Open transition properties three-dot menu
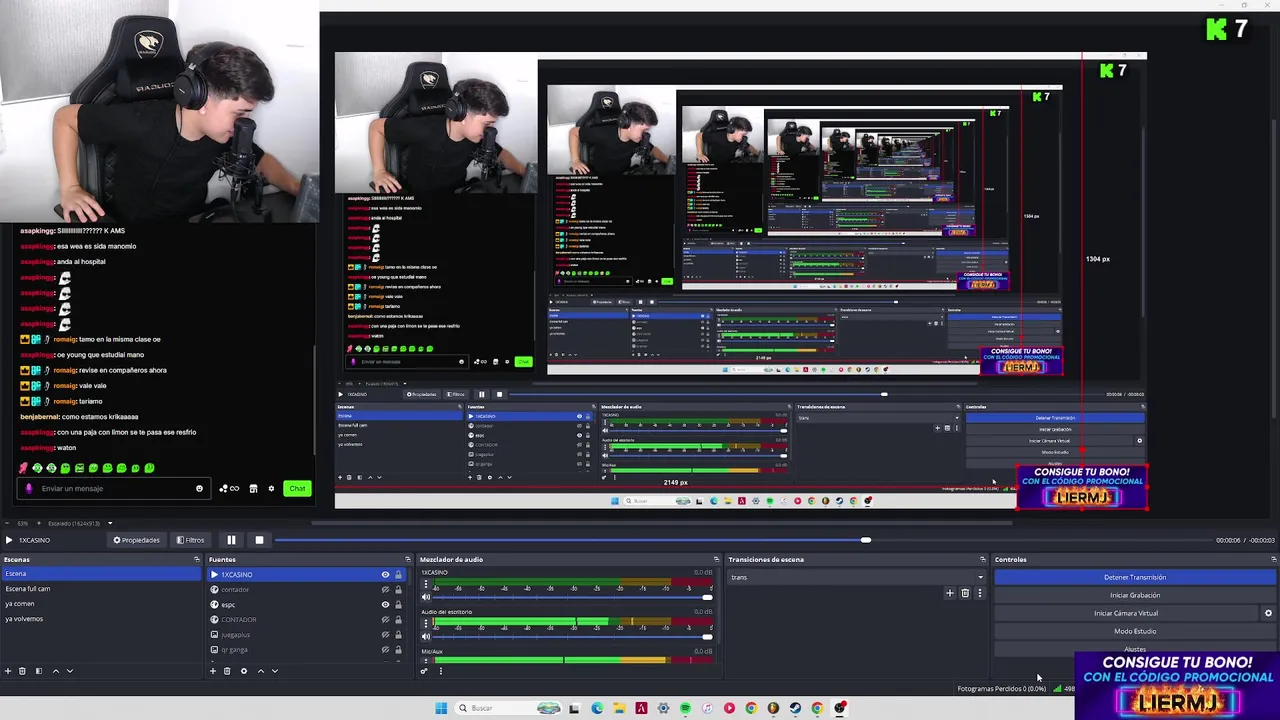The height and width of the screenshot is (720, 1280). (979, 593)
